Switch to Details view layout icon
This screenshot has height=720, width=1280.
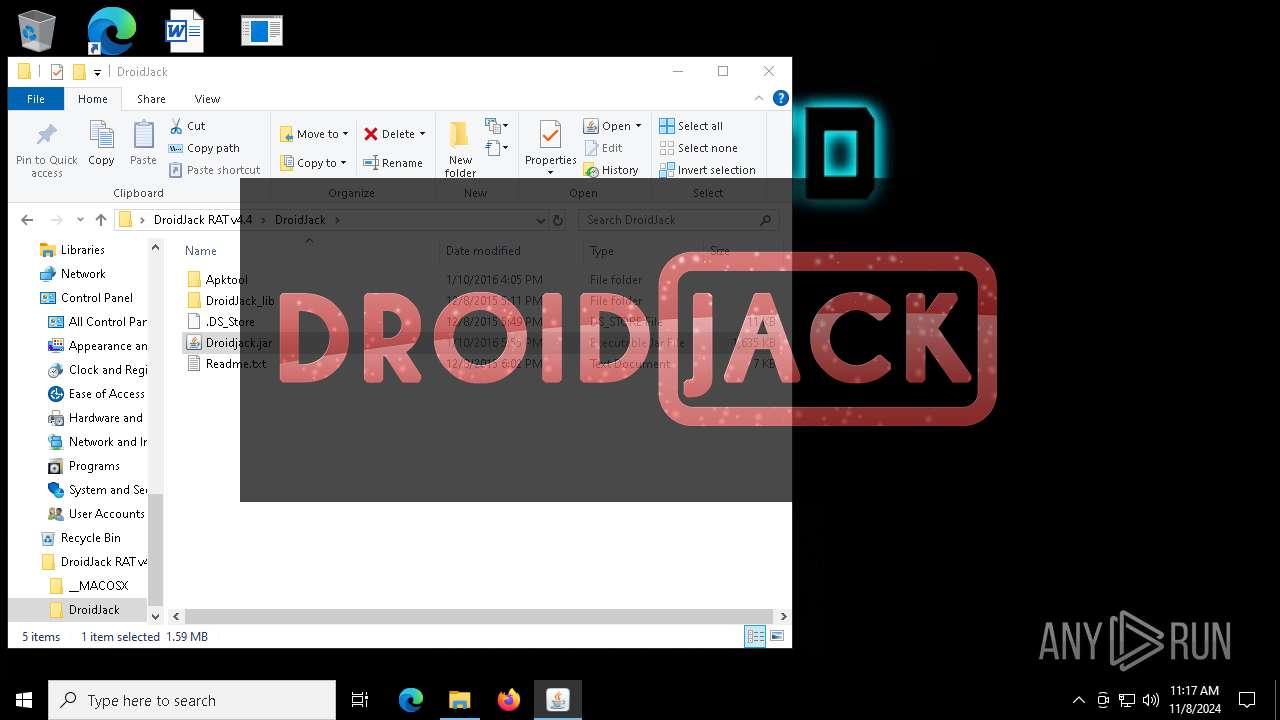pos(755,636)
